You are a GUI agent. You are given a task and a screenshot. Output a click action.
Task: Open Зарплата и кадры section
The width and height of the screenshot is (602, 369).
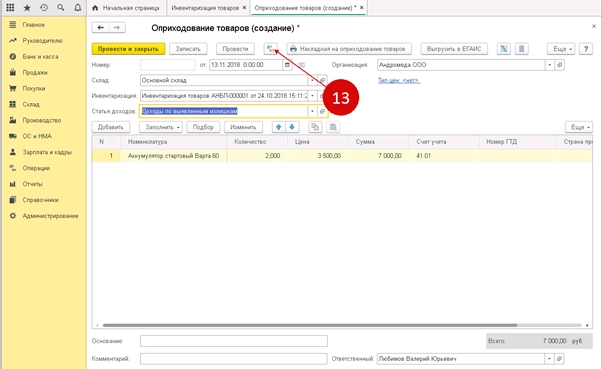pyautogui.click(x=47, y=152)
